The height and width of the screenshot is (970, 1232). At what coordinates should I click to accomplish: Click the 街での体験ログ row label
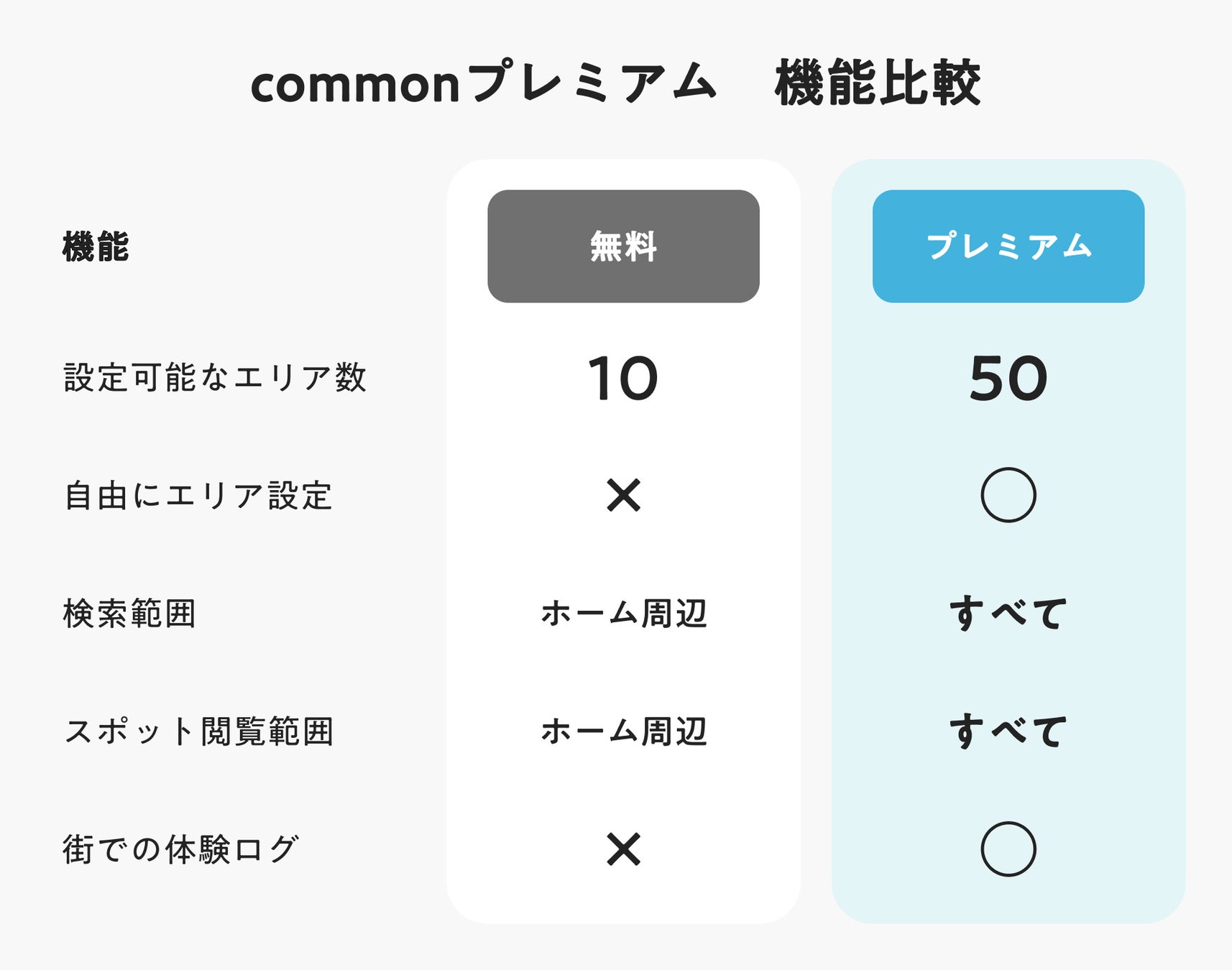180,849
